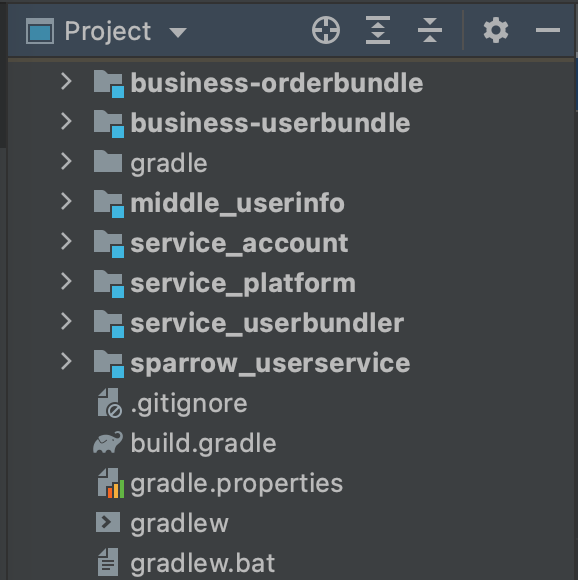Expand the business-orderbundle module
Screen dimensions: 578x580
click(66, 81)
